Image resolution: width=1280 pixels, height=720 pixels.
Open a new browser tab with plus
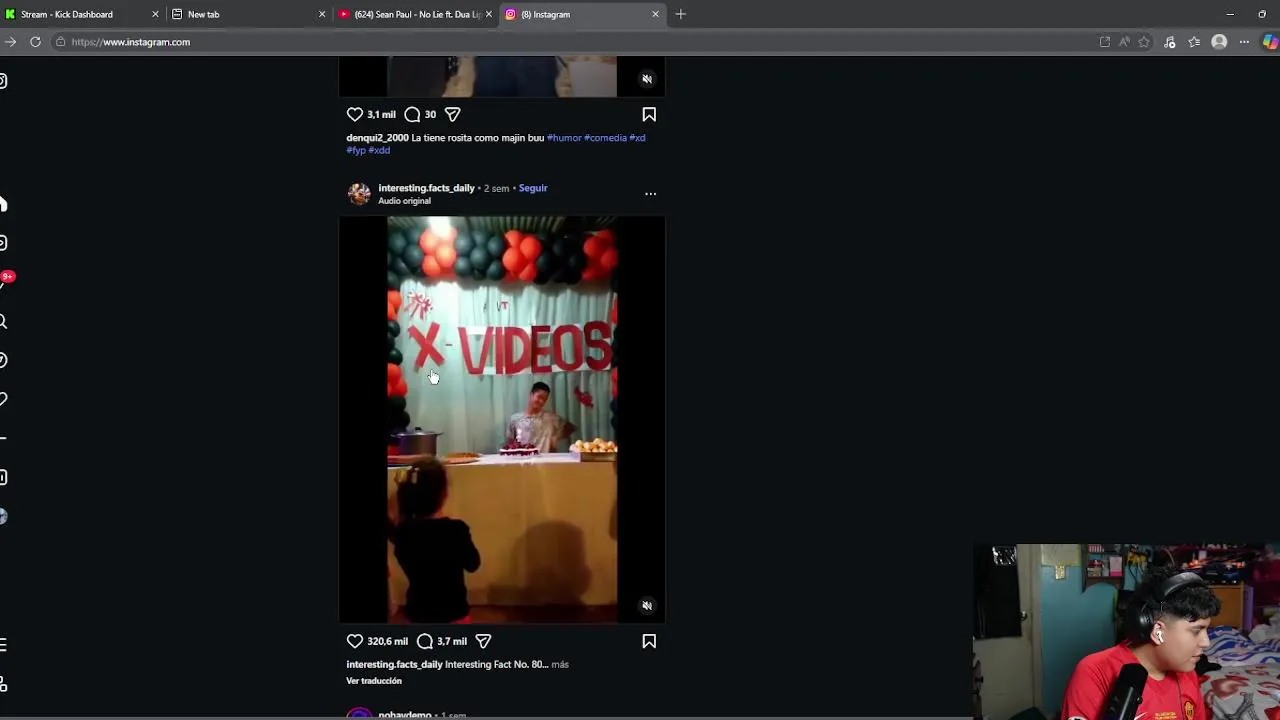[680, 14]
